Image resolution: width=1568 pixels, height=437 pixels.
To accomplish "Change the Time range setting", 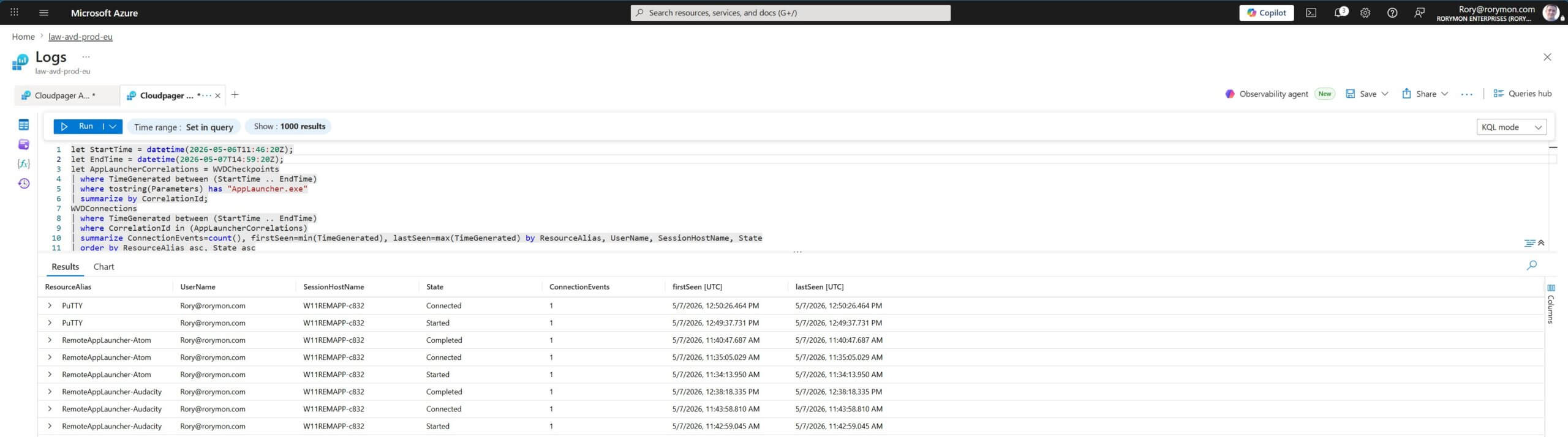I will coord(184,127).
